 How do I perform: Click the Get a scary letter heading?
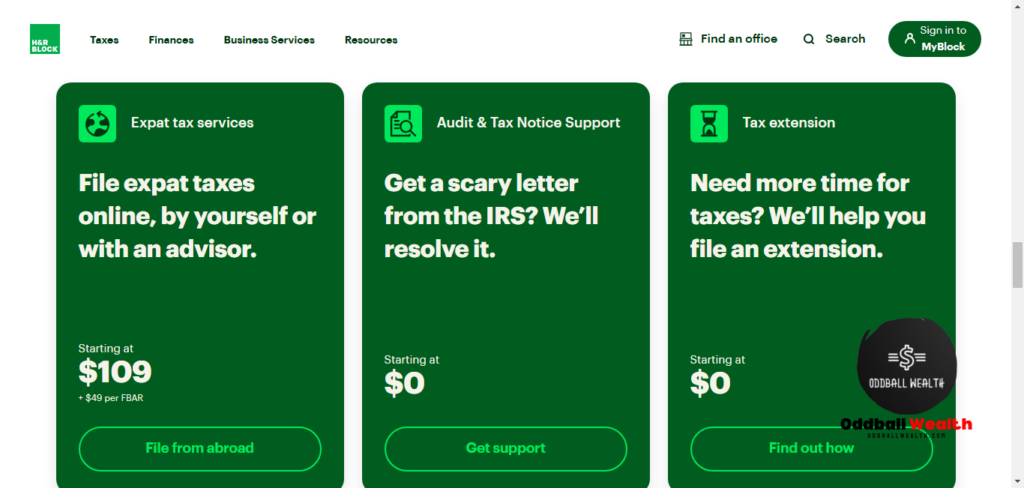pyautogui.click(x=491, y=216)
